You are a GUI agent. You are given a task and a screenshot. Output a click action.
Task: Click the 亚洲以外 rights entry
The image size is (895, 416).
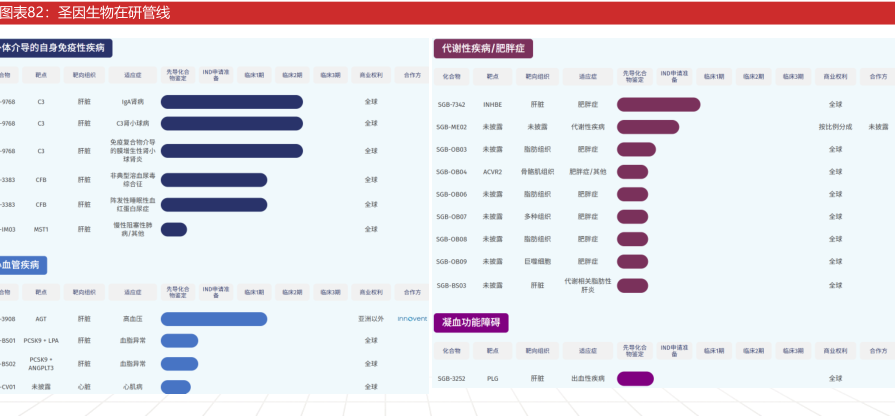point(371,319)
